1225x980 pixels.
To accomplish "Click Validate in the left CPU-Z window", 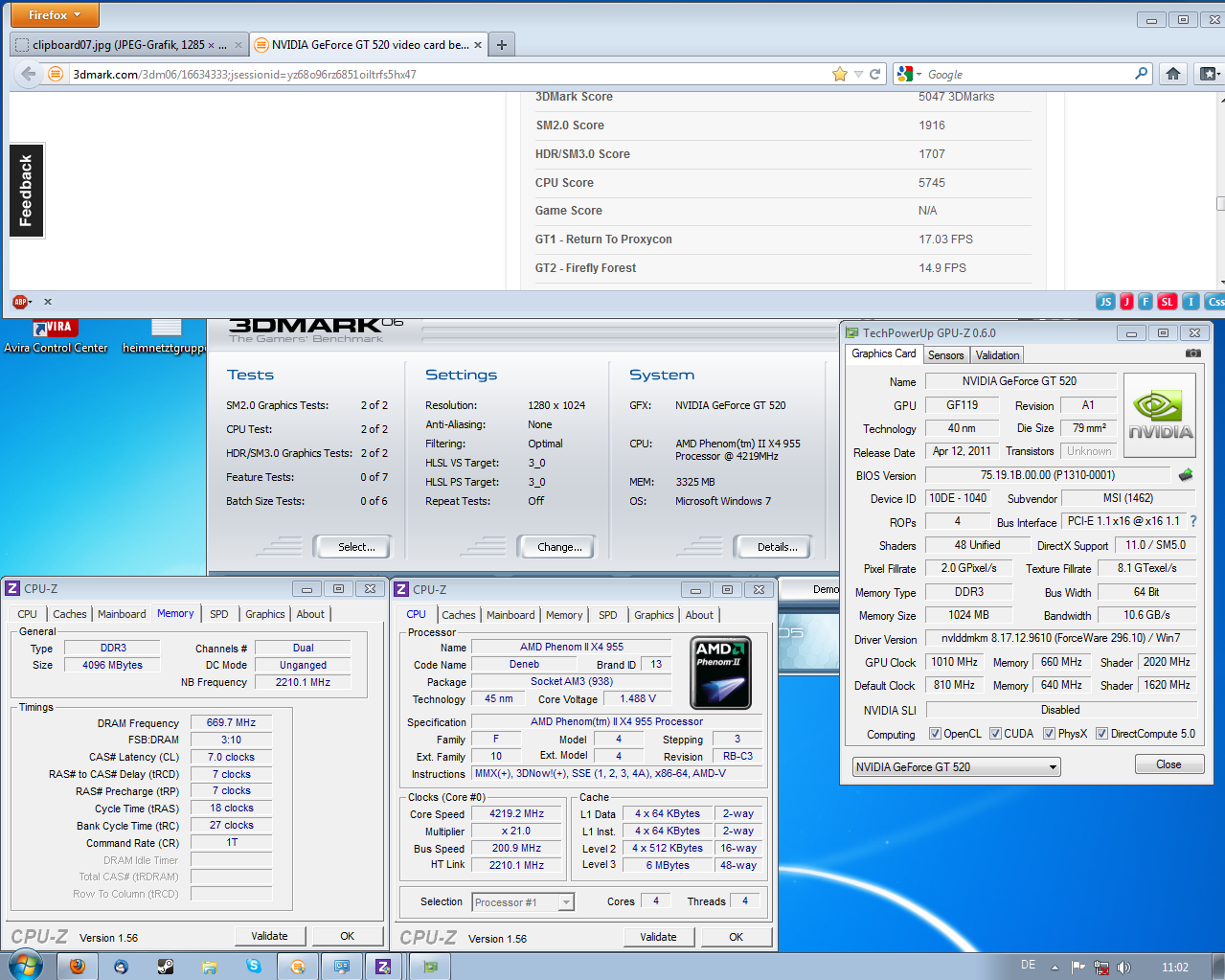I will [269, 936].
